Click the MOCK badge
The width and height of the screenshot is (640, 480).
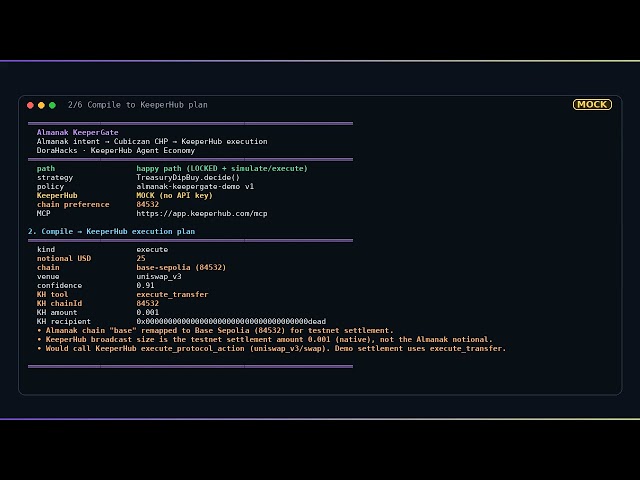(x=592, y=104)
